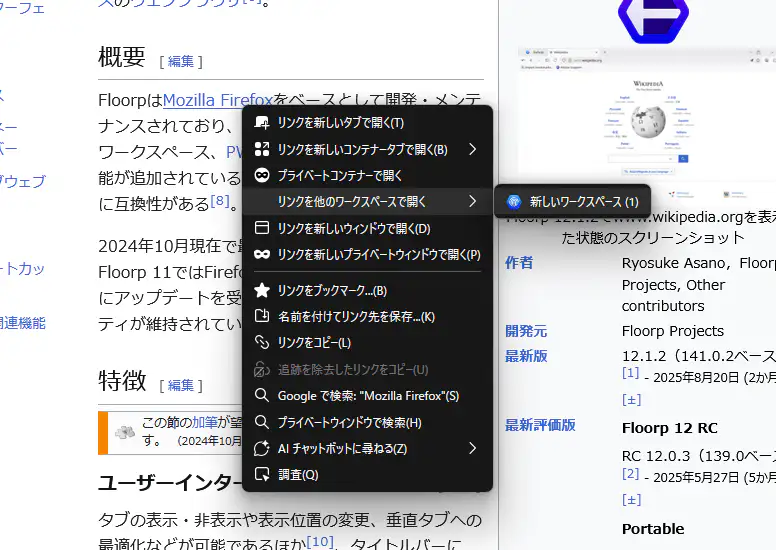Screen dimensions: 776x550
Task: Click the magnifier icon beside プライベートウィンドウで検索
Action: 261,422
